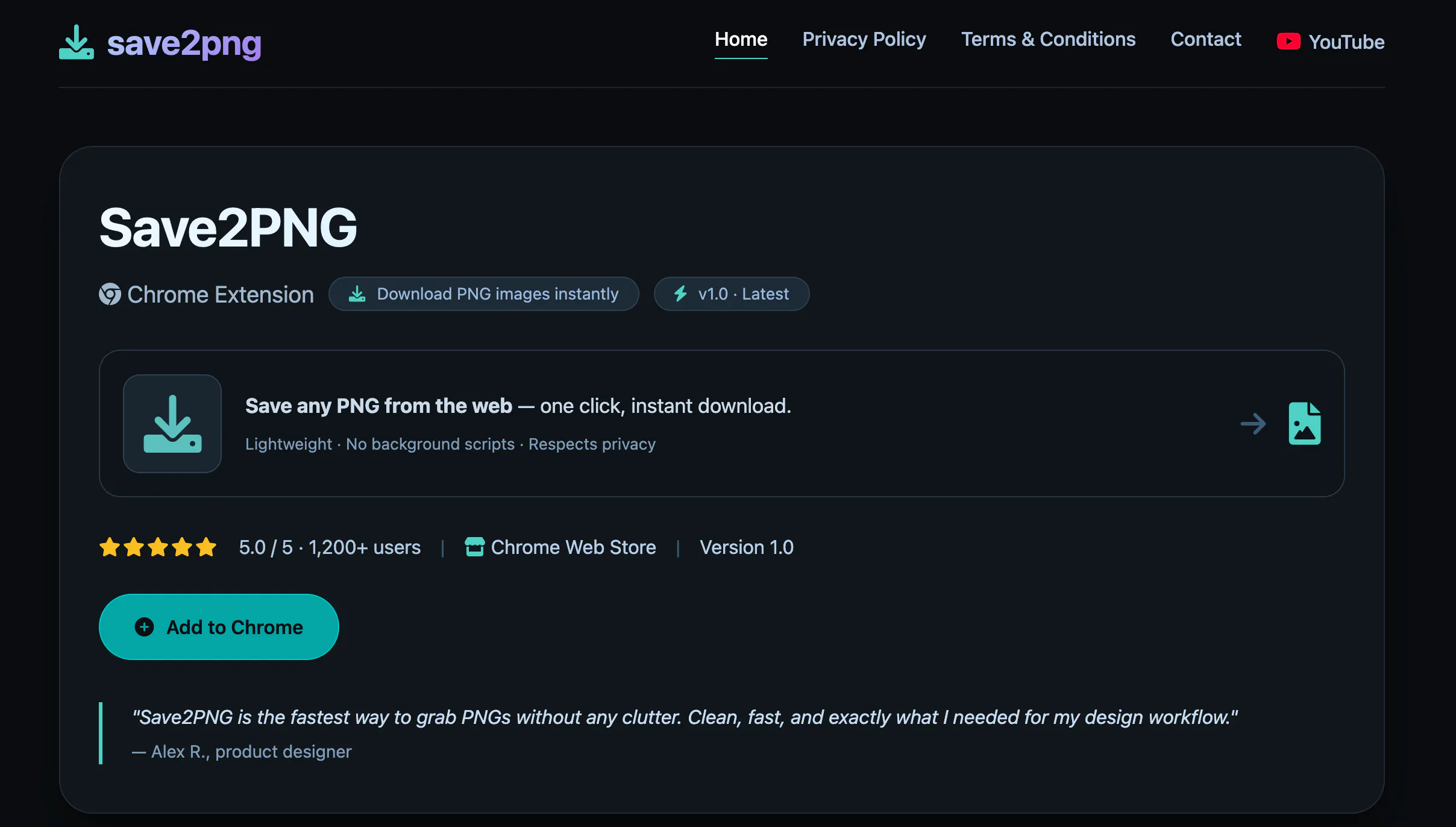Open Terms & Conditions page
This screenshot has width=1456, height=827.
point(1048,39)
